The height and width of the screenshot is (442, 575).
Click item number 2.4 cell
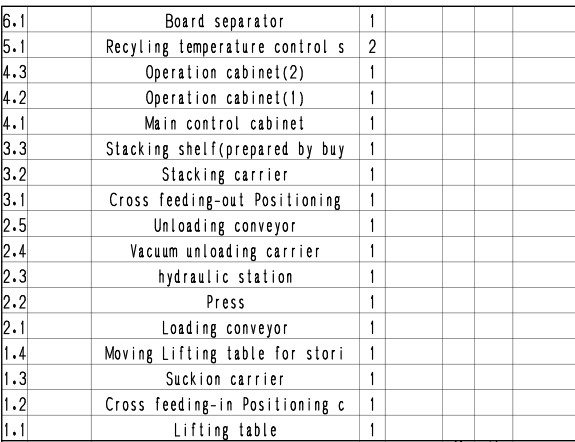15,251
